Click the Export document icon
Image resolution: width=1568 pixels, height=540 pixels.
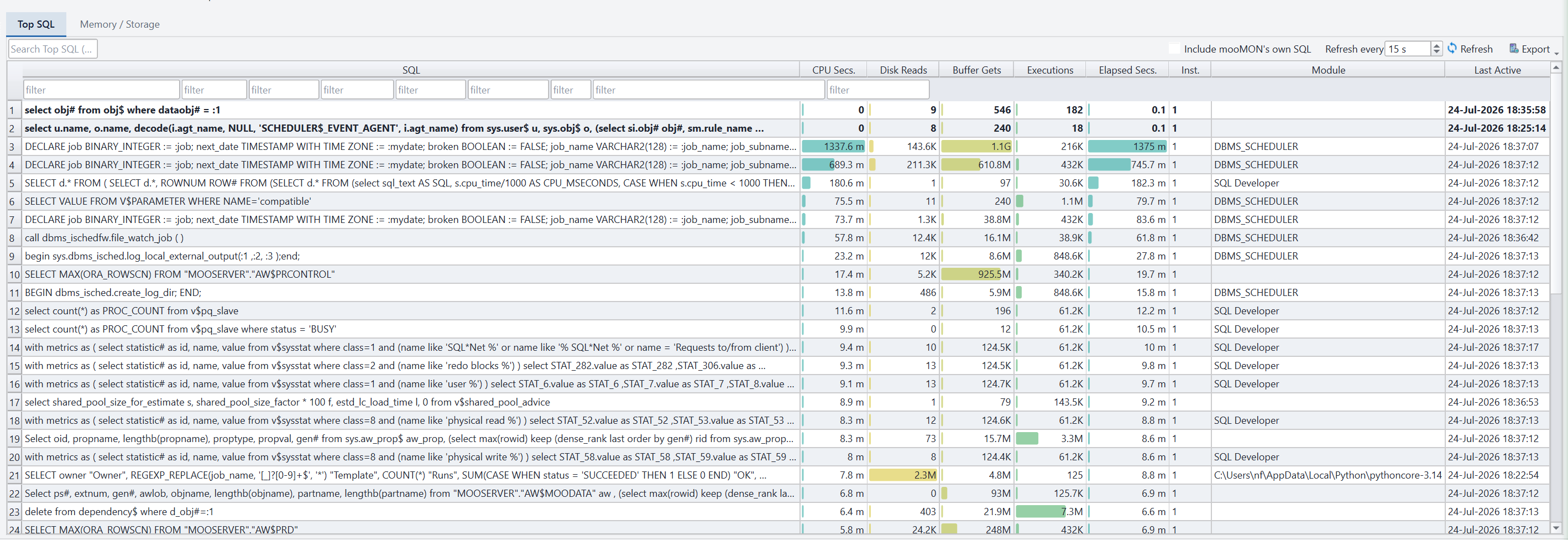coord(1514,48)
